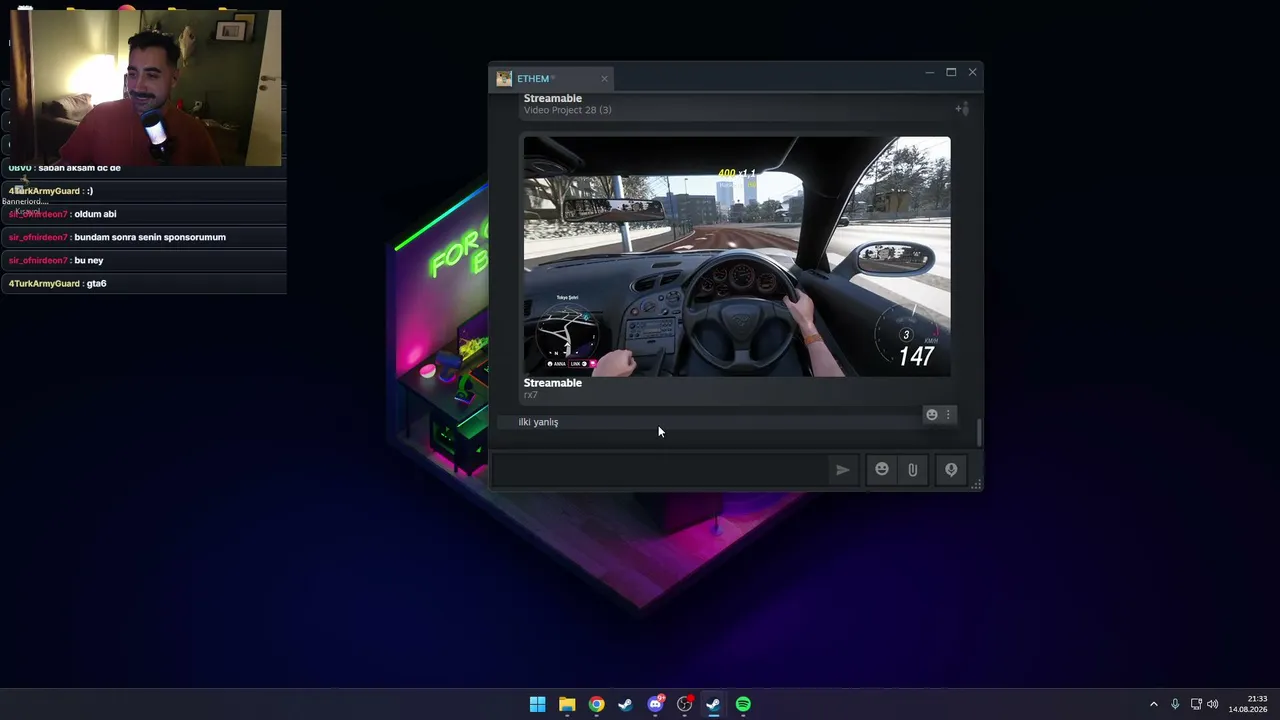Close the ETHEM chat tab

(604, 79)
